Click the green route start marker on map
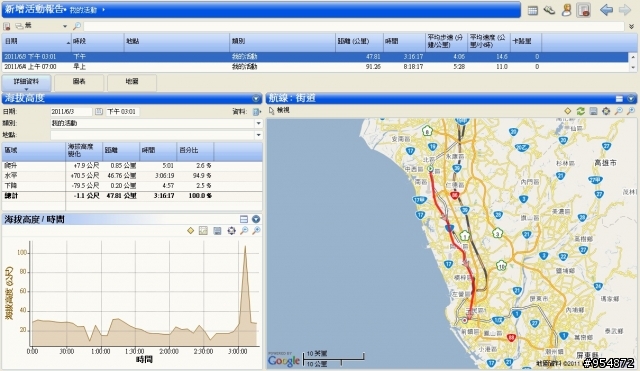 click(x=430, y=169)
